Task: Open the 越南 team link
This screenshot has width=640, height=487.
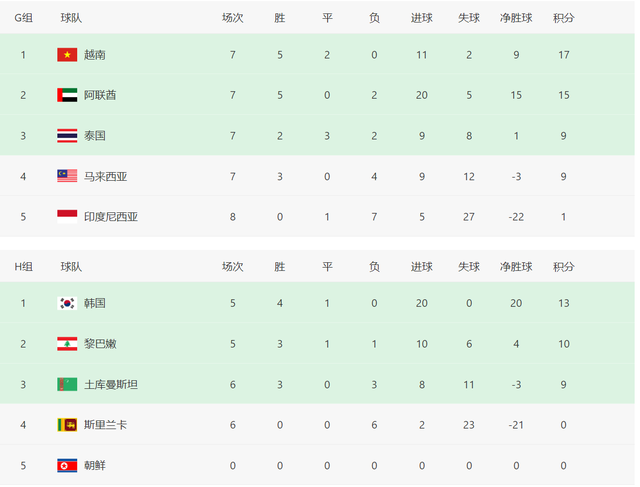Action: (x=95, y=55)
